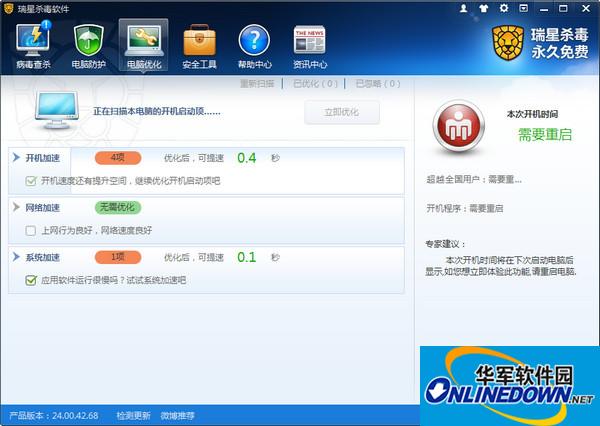Switch to the 电脑优化 tab
The height and width of the screenshot is (426, 600).
(x=144, y=45)
